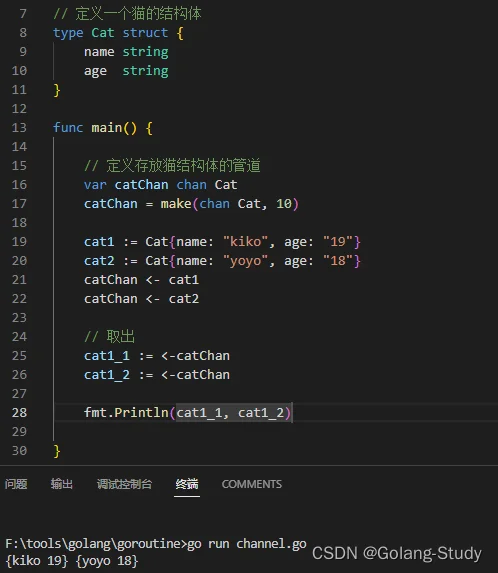Click 'catChan <- cat2' statement
This screenshot has height=573, width=498.
point(142,299)
